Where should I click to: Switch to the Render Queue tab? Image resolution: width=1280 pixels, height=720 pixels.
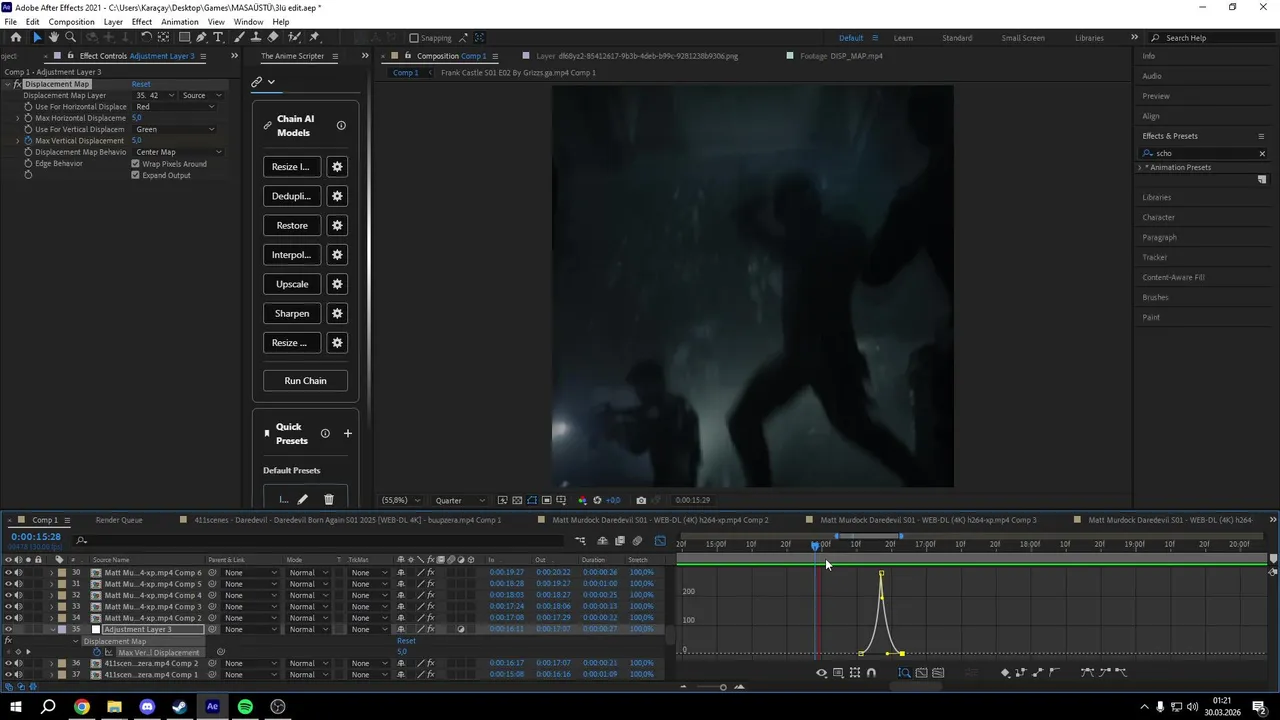click(119, 520)
